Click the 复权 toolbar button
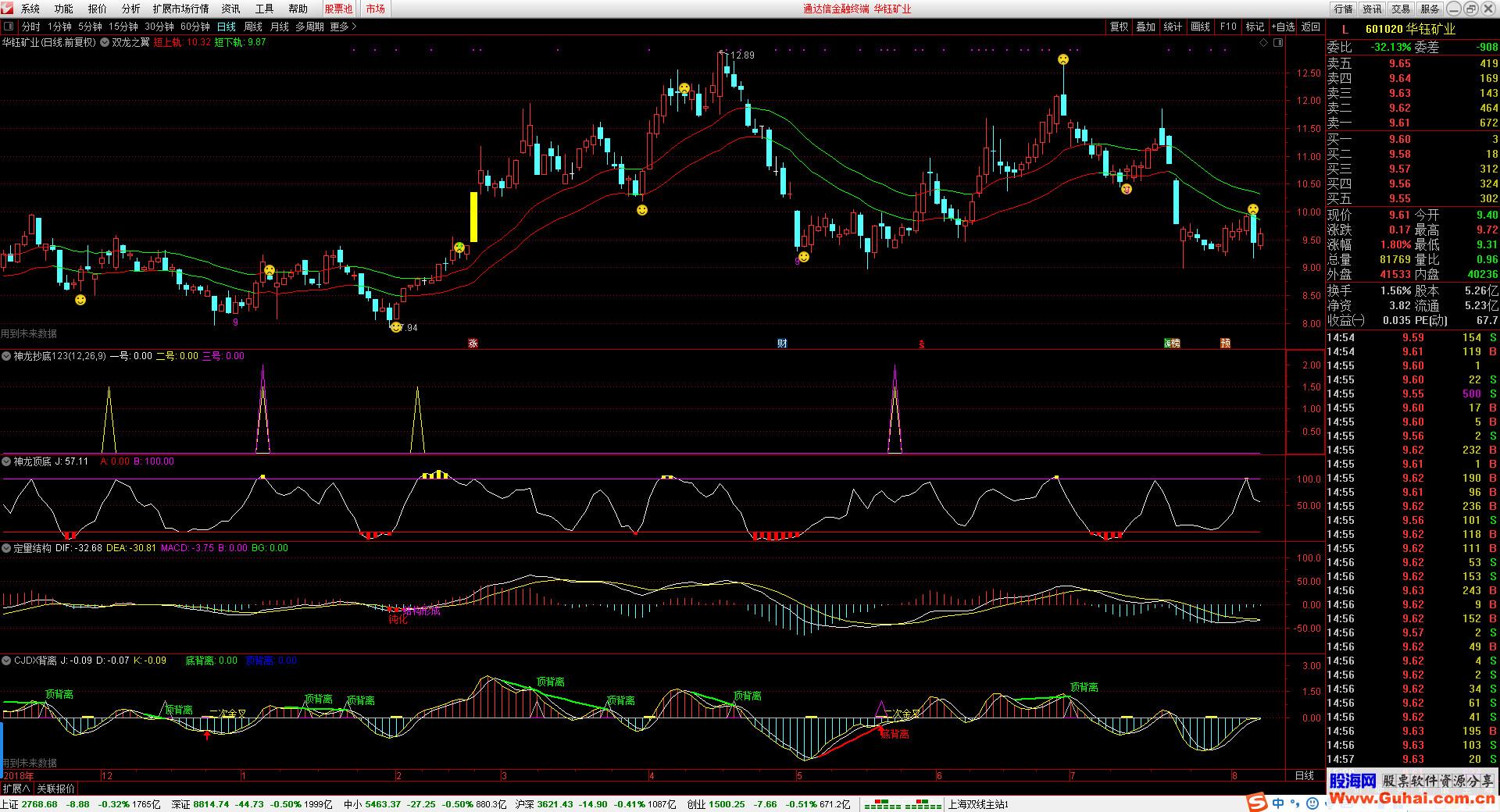 1119,27
